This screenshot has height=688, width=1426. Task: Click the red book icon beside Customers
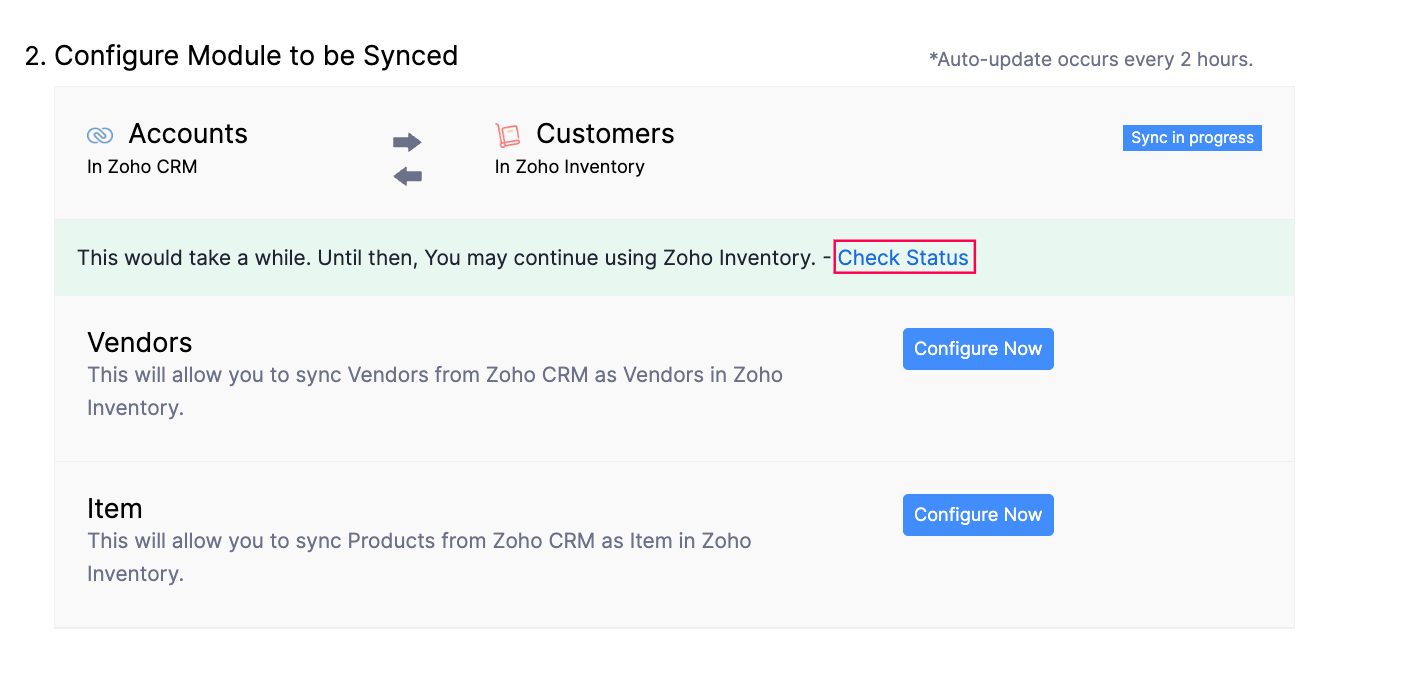click(x=508, y=134)
